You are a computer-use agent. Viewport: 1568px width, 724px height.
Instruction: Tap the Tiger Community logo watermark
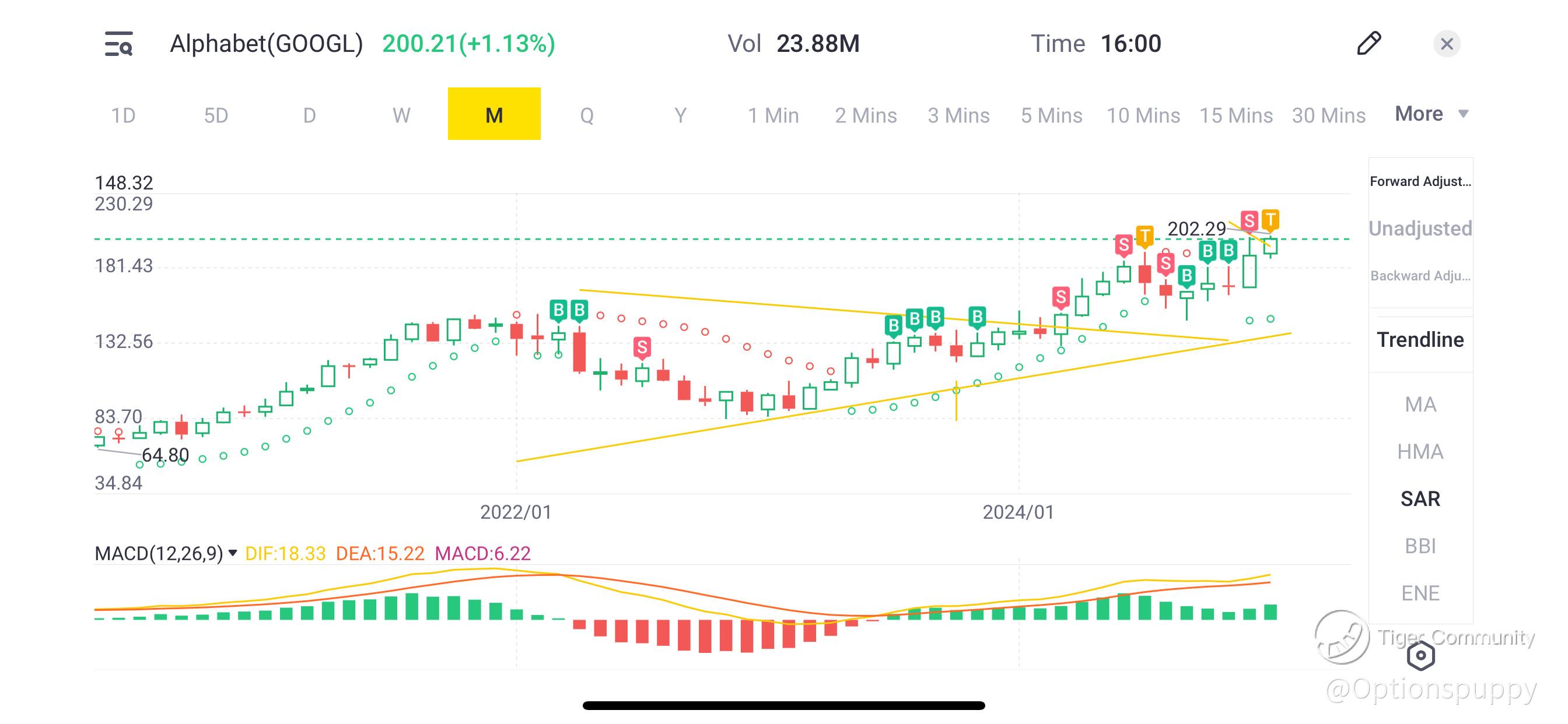(1342, 637)
